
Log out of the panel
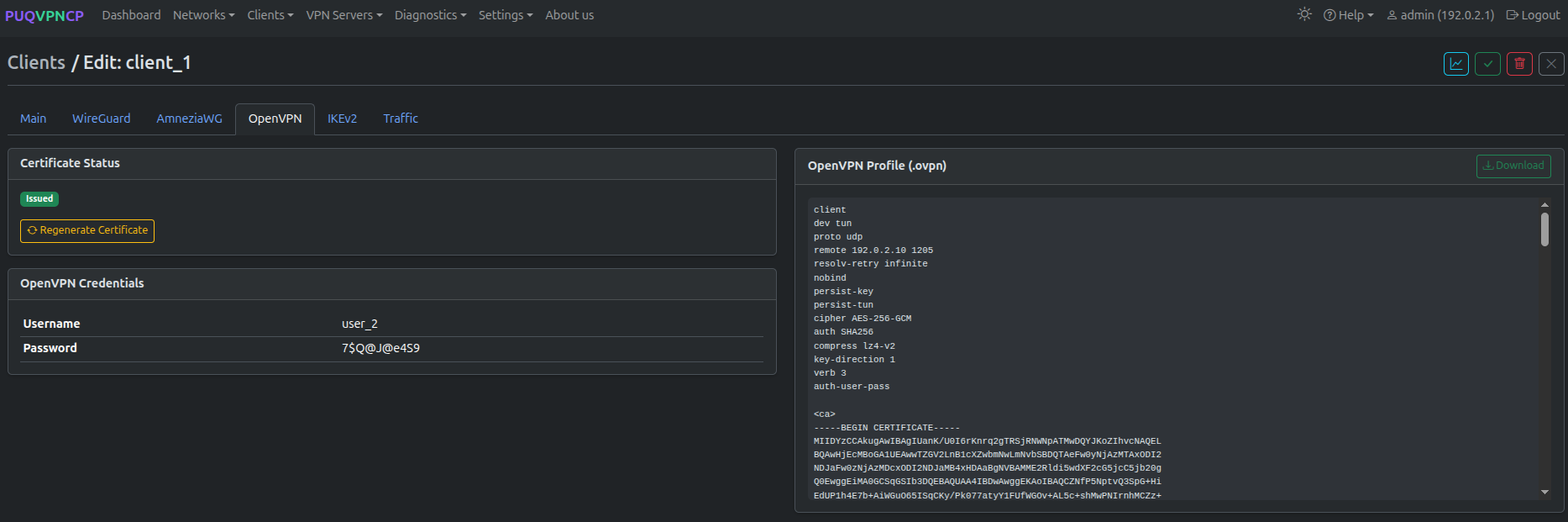pyautogui.click(x=1534, y=15)
